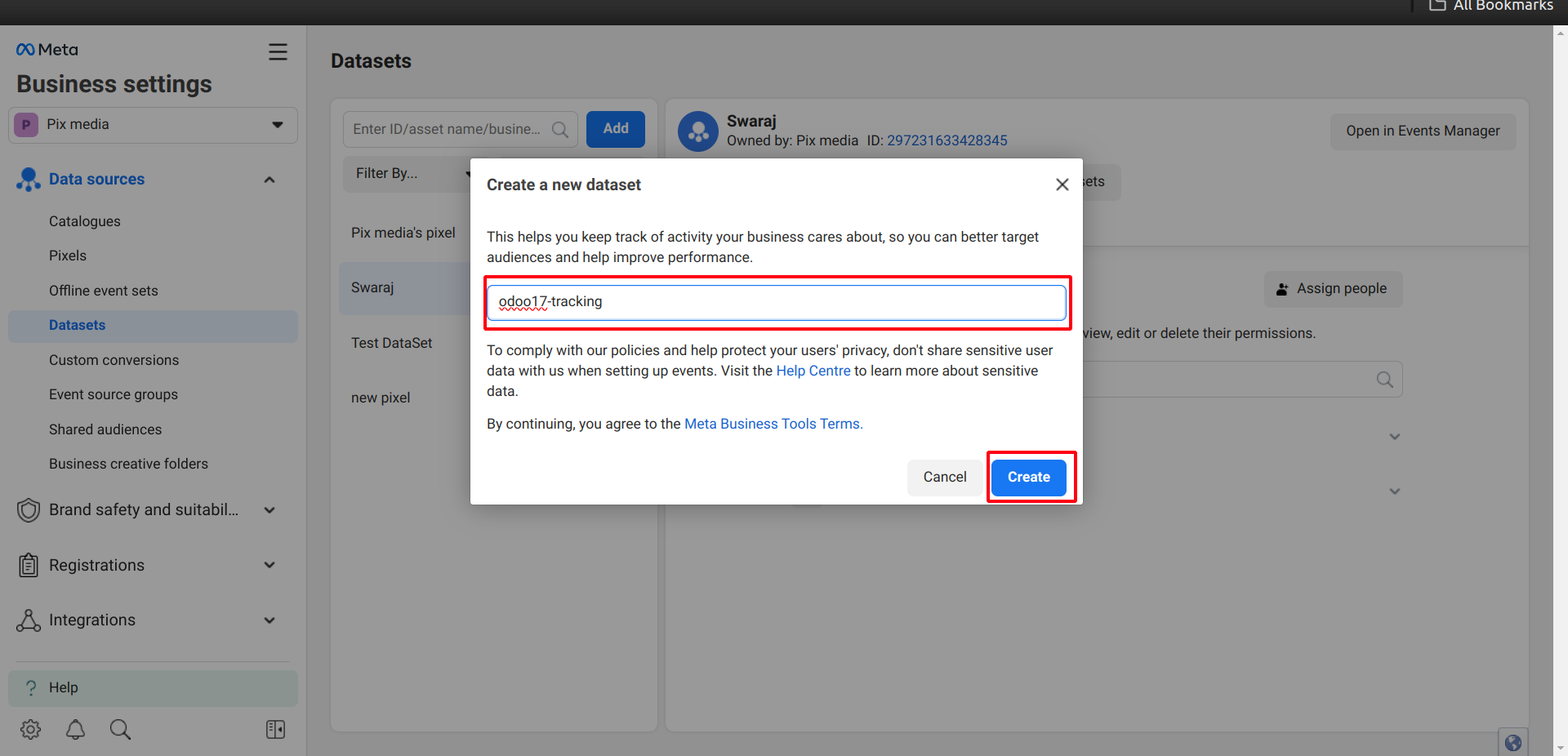Click the Help question mark icon
This screenshot has height=756, width=1568.
pos(31,687)
